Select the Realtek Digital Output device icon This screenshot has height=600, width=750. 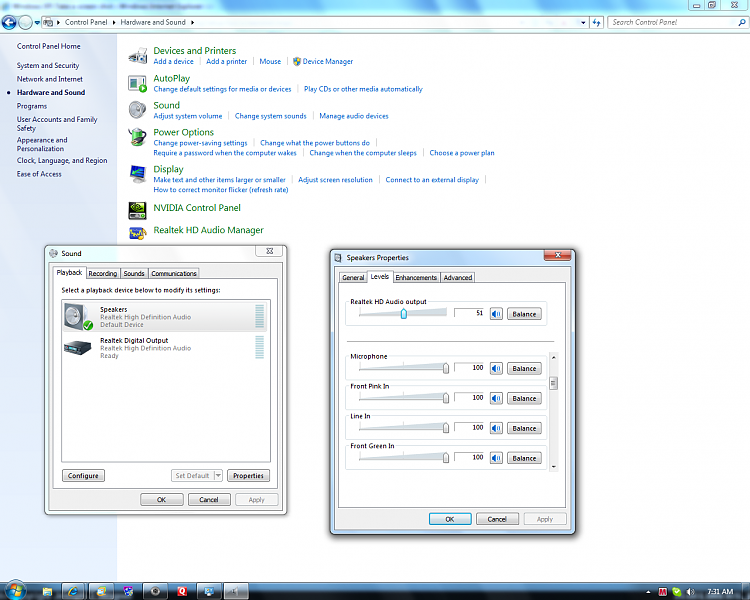tap(77, 347)
